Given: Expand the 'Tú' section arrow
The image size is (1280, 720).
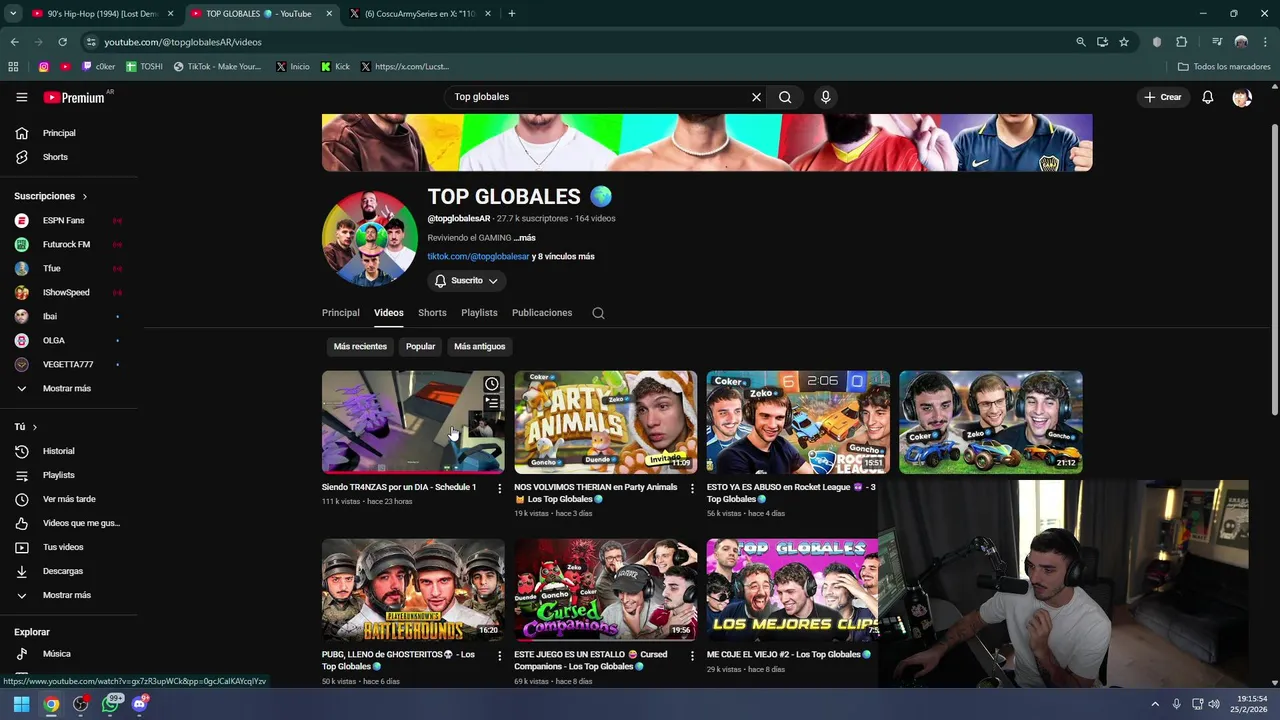Looking at the screenshot, I should coord(34,427).
